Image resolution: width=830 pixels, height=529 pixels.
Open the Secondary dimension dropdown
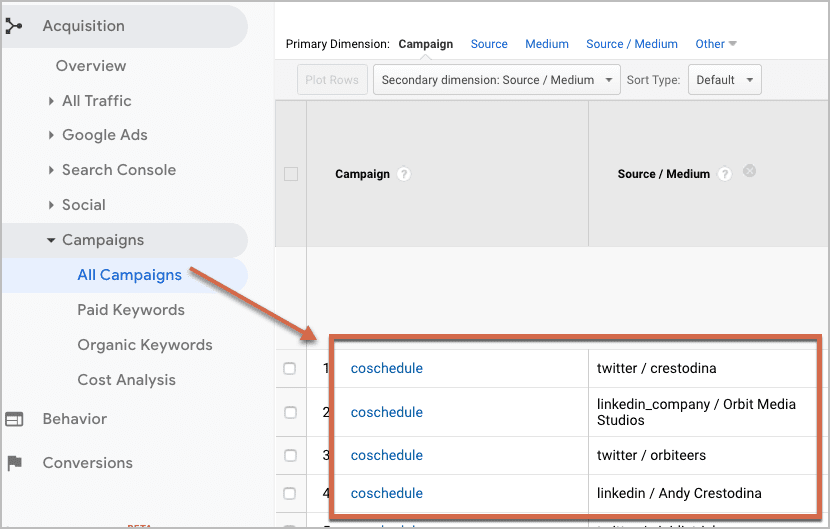point(496,80)
